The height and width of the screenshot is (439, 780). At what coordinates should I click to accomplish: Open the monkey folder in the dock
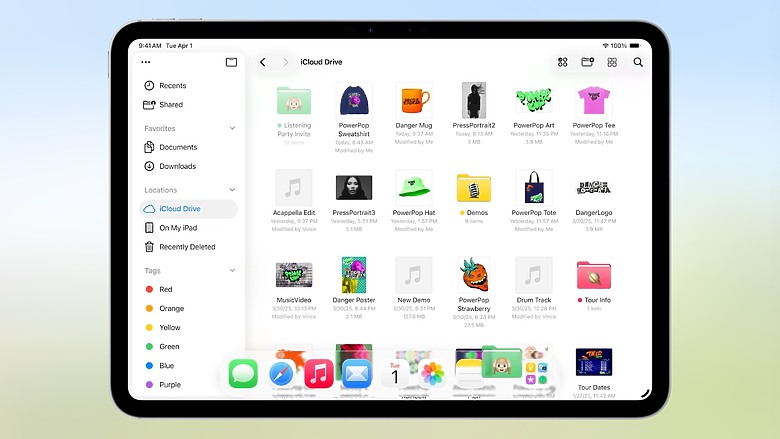point(501,363)
